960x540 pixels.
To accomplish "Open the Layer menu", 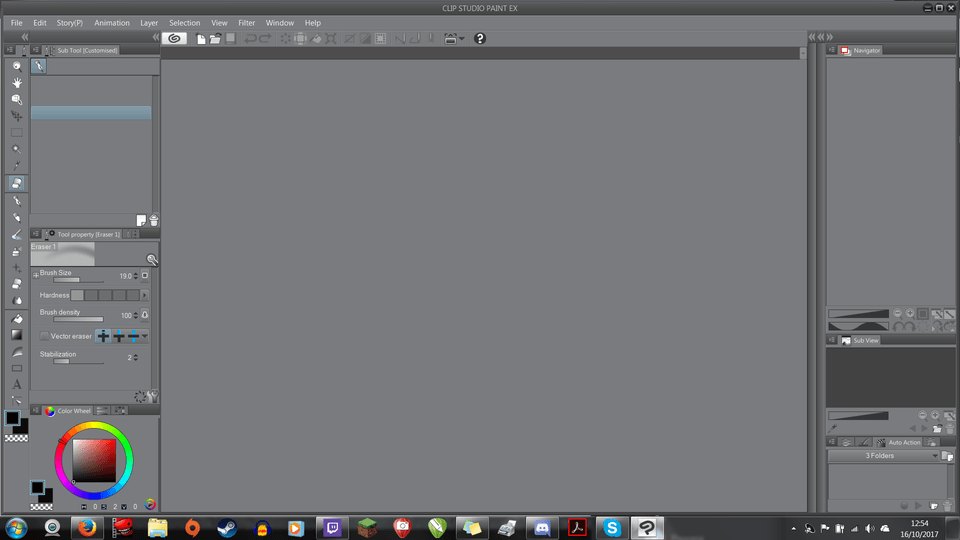I will [149, 23].
